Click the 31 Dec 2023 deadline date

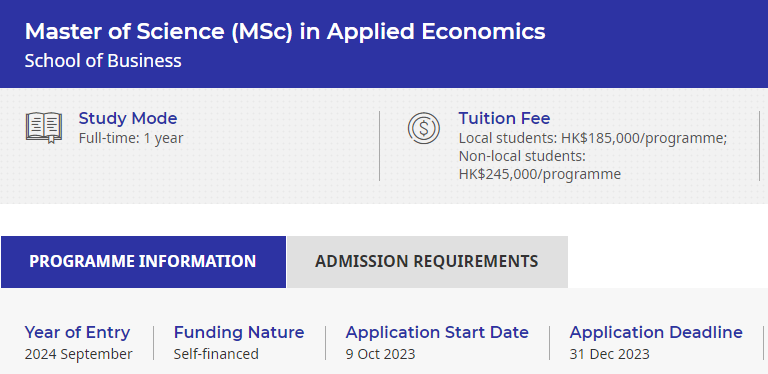pyautogui.click(x=609, y=354)
